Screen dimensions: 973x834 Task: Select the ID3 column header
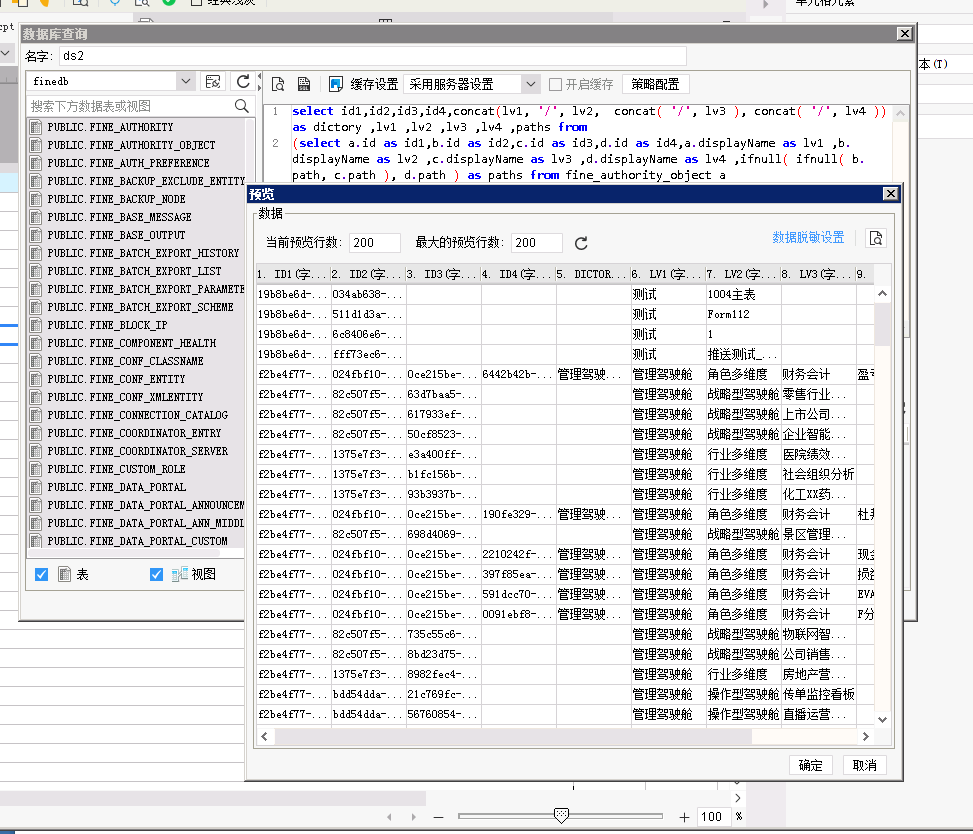point(443,274)
